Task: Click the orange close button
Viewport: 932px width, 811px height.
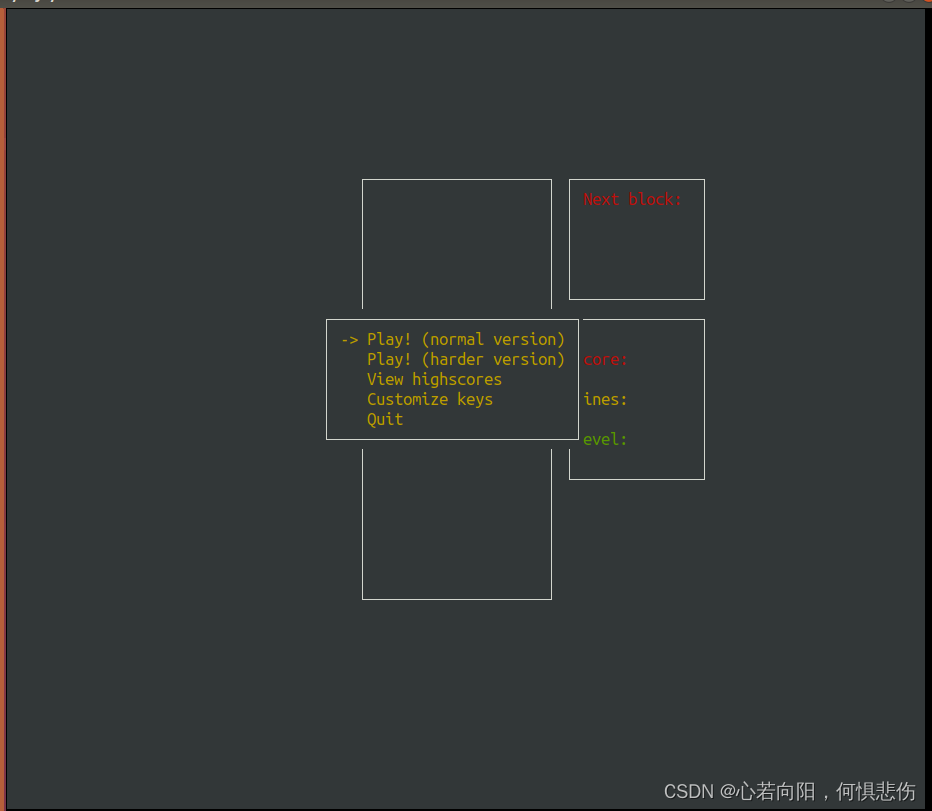Action: pos(927,3)
